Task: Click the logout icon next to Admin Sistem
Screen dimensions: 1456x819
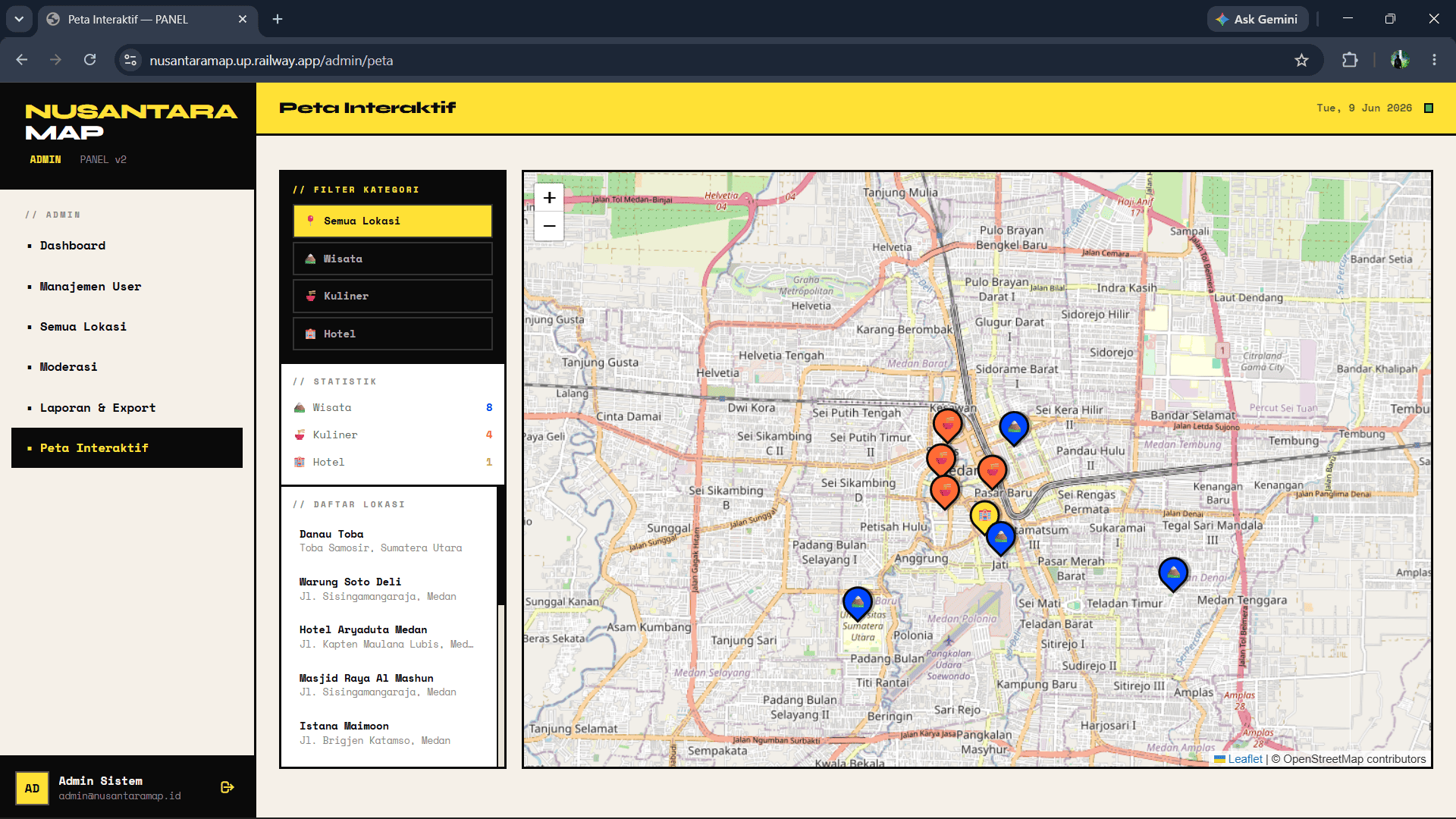Action: coord(227,787)
